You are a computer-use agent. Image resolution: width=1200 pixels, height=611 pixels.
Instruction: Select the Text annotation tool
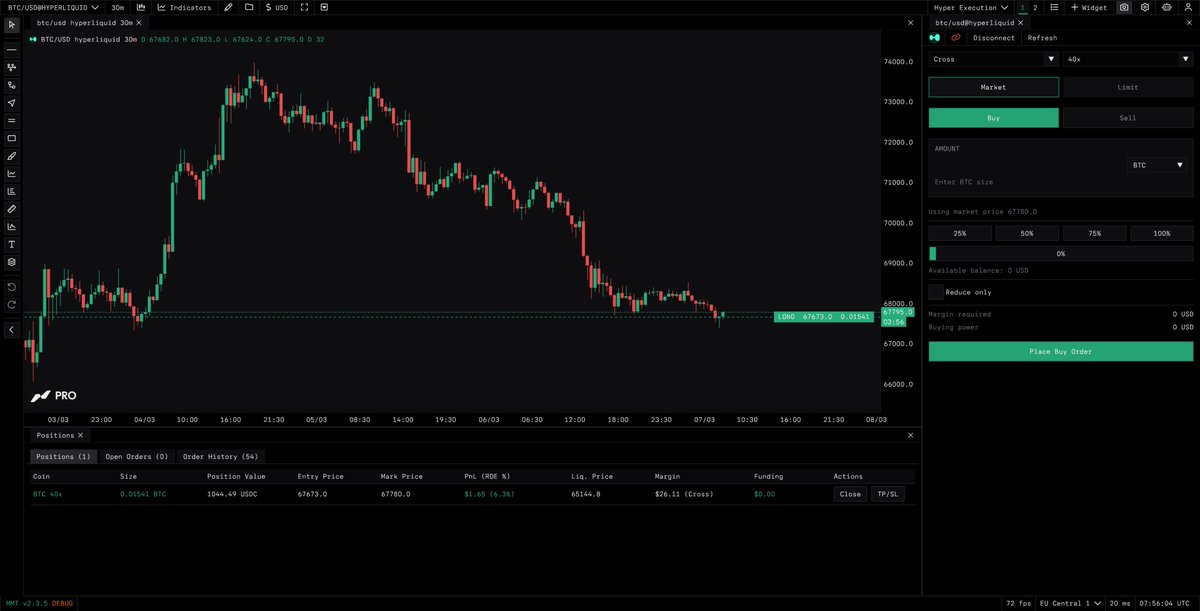[x=11, y=244]
